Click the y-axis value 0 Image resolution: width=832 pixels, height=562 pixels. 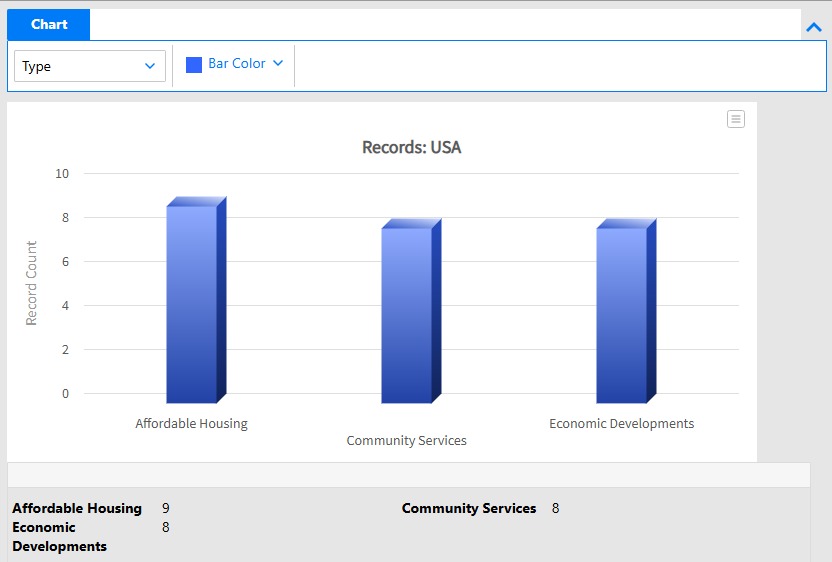(x=65, y=394)
